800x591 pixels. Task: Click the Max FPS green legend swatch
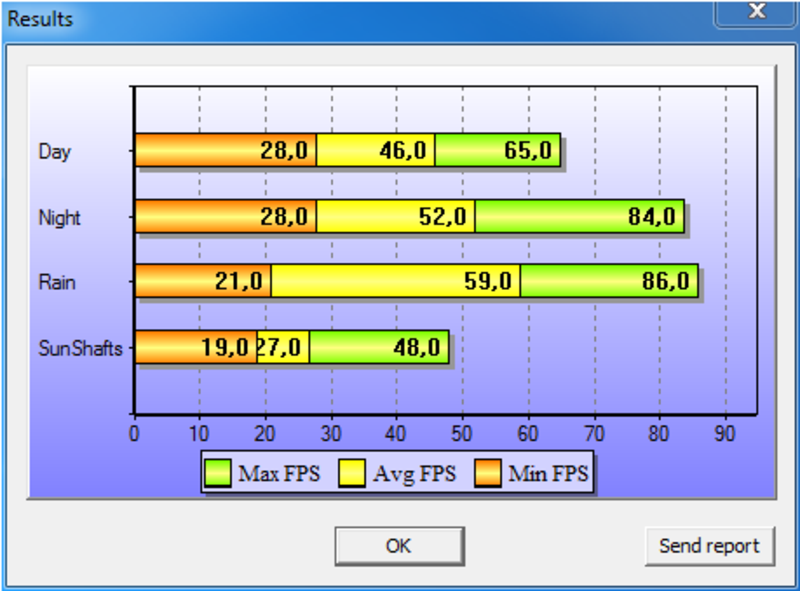[217, 473]
